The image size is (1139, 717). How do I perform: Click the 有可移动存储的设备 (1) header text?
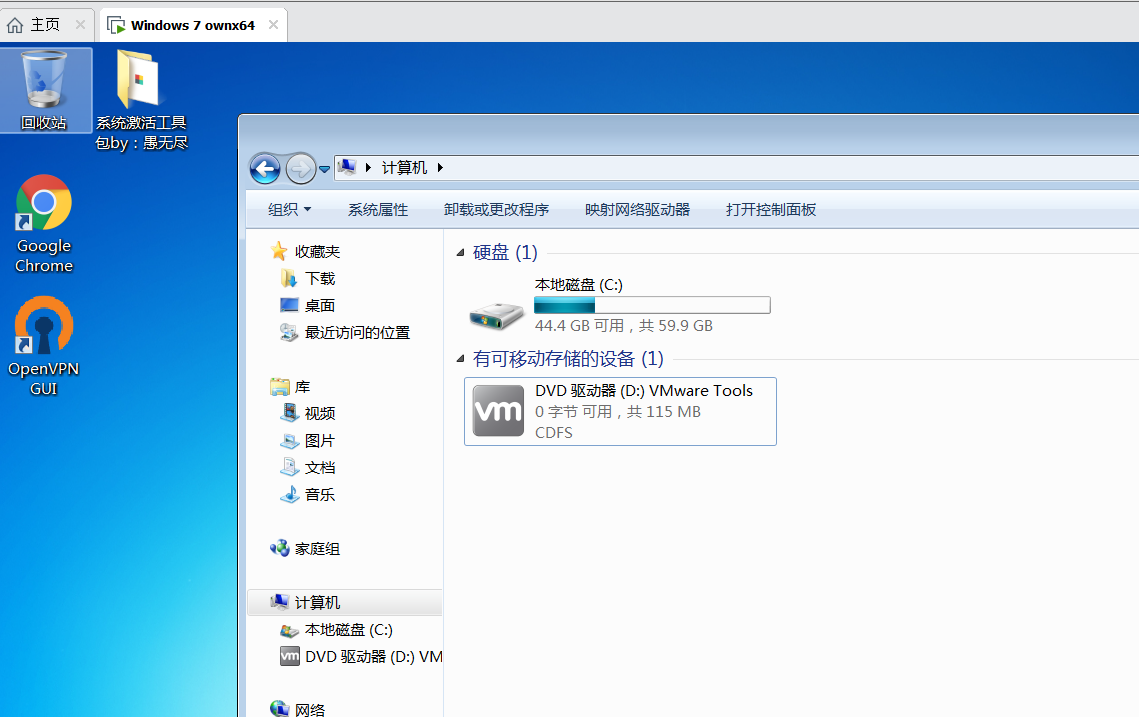[568, 359]
